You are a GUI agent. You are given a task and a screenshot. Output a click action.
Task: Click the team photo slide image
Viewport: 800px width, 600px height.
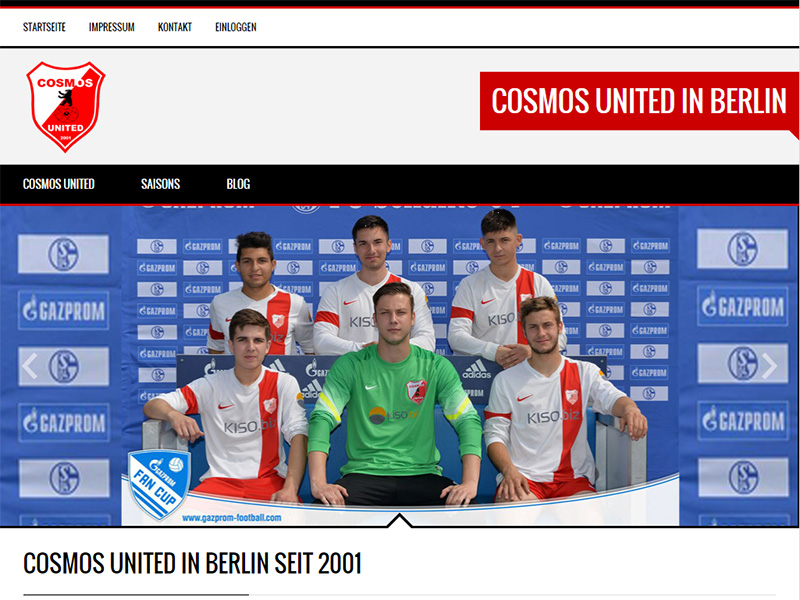[399, 366]
